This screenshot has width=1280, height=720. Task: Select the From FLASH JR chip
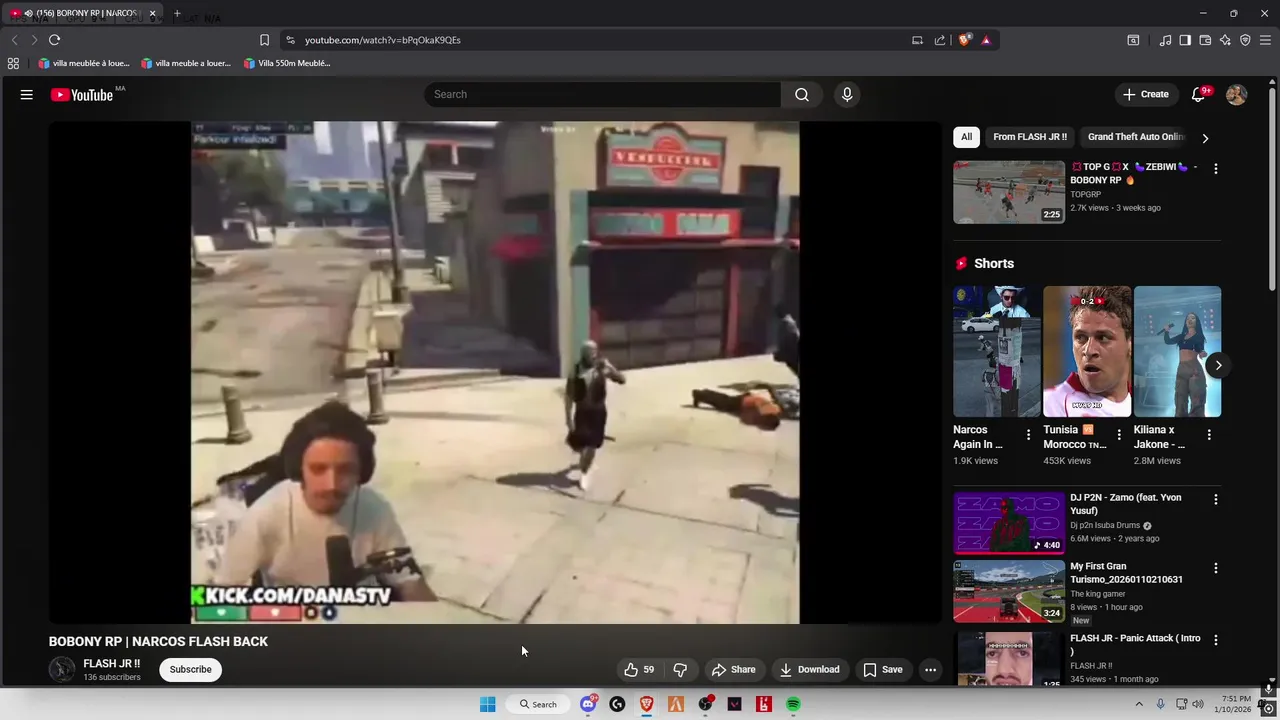tap(1030, 137)
